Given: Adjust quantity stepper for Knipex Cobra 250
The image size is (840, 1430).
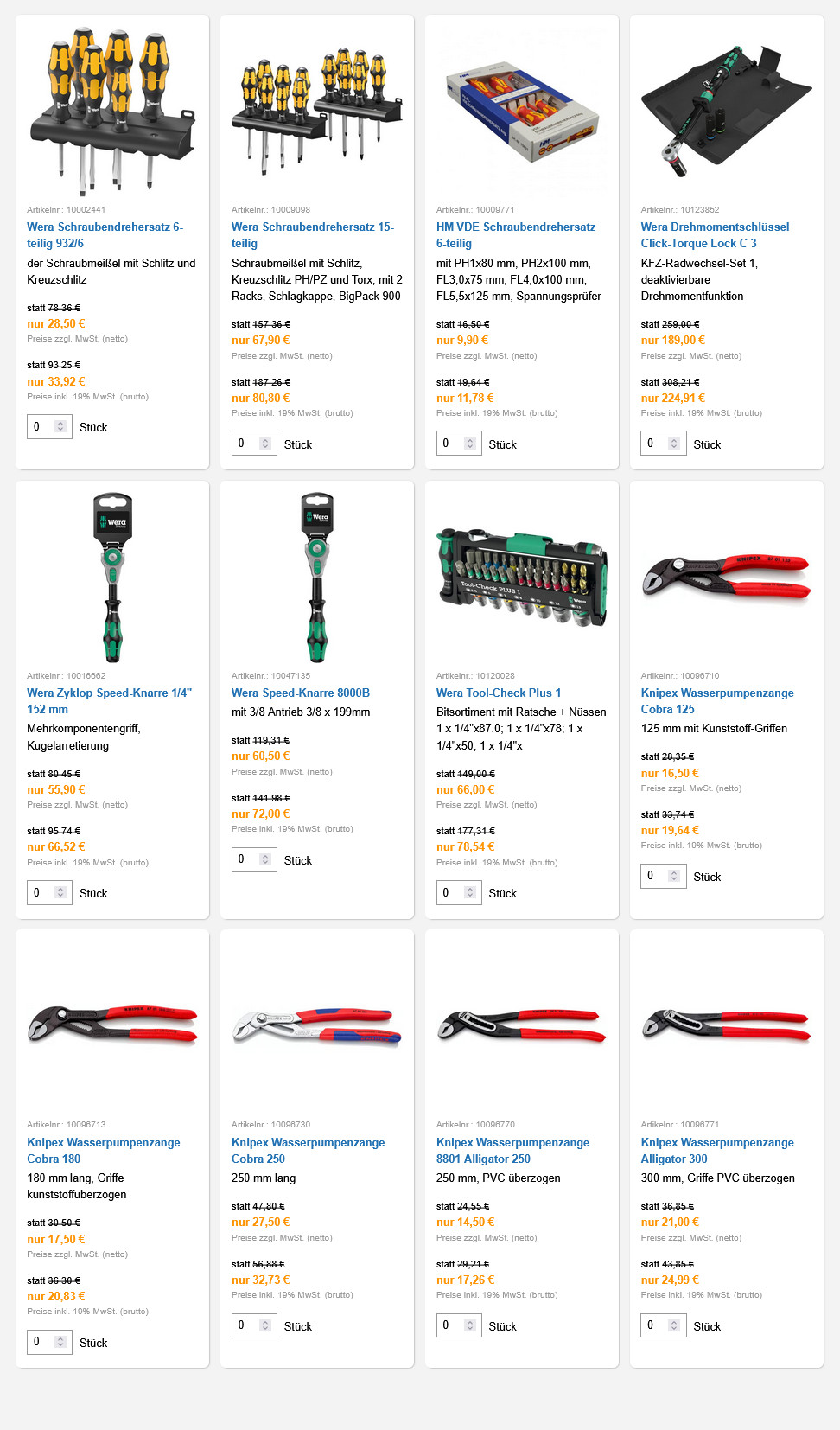Looking at the screenshot, I should coord(265,1325).
